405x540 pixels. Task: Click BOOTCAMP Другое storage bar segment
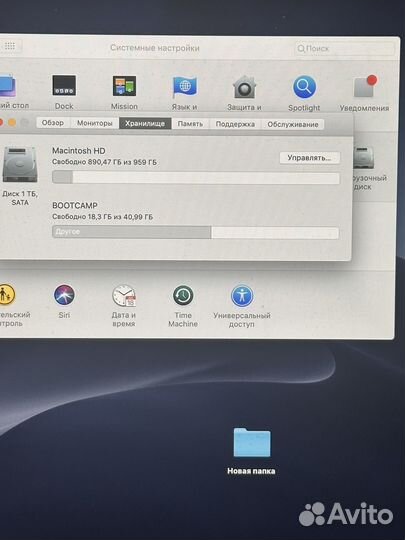click(132, 232)
